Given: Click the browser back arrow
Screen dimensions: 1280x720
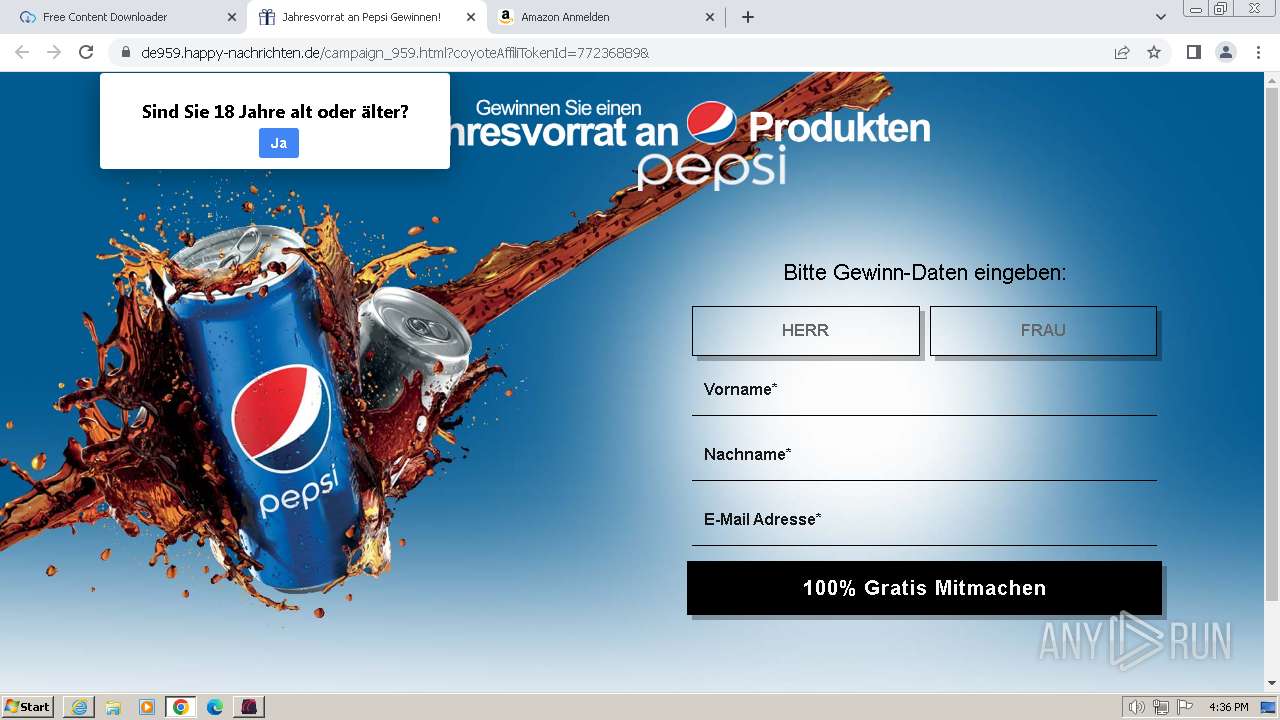Looking at the screenshot, I should (x=22, y=52).
